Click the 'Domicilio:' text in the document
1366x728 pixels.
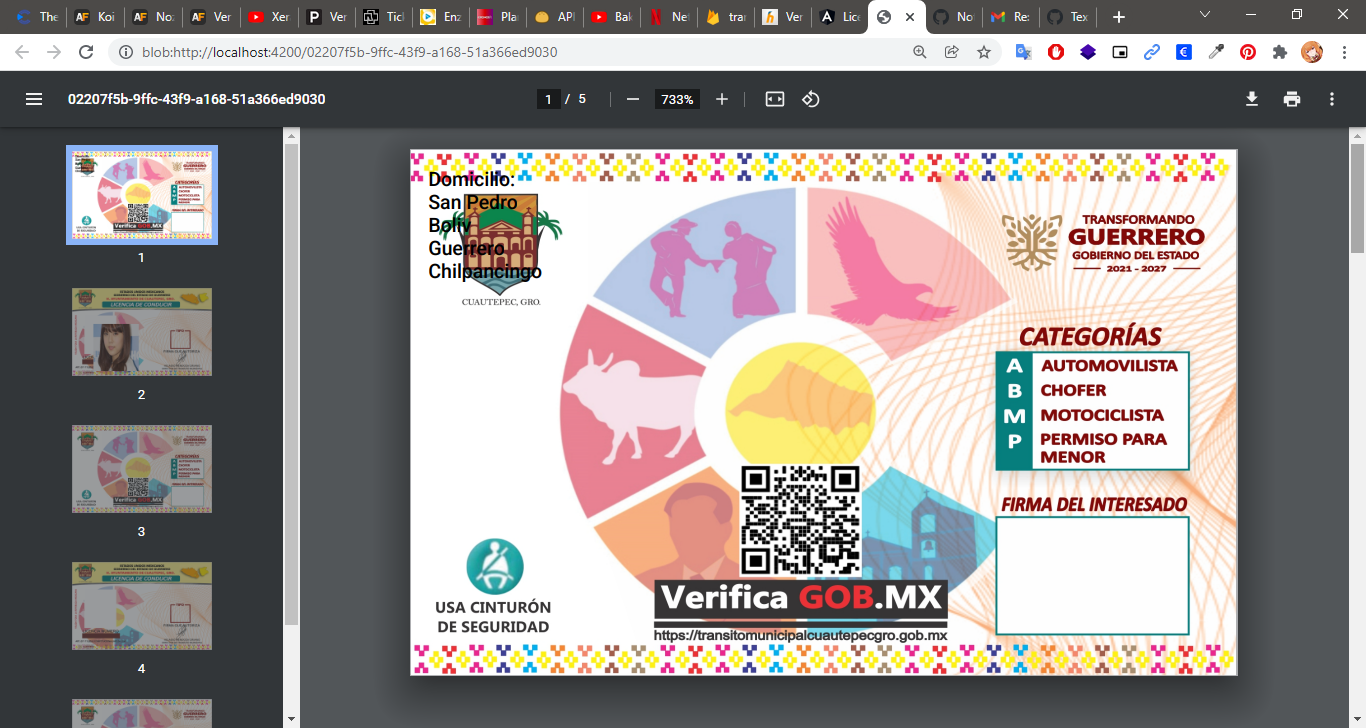(x=471, y=180)
